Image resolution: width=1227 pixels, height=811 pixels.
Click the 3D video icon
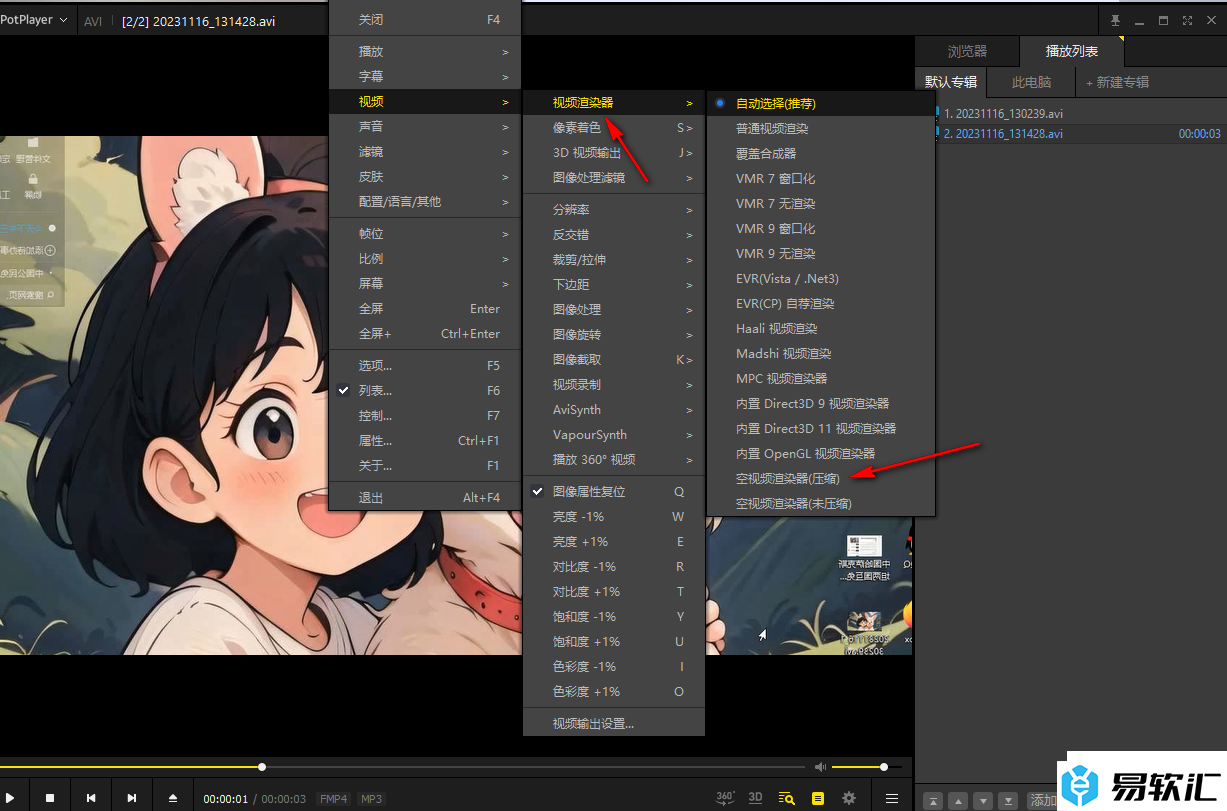[x=756, y=798]
